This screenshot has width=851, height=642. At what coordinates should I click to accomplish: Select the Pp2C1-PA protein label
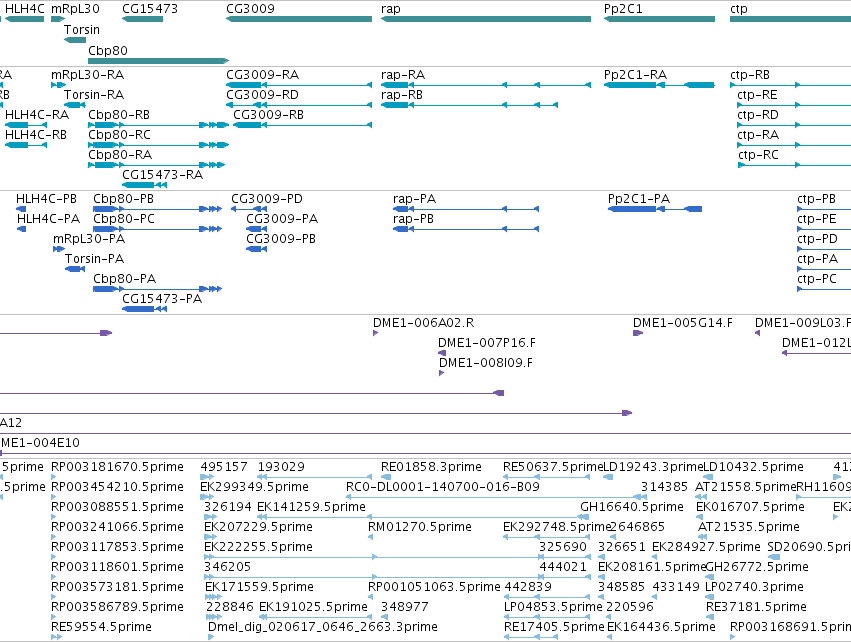(639, 199)
